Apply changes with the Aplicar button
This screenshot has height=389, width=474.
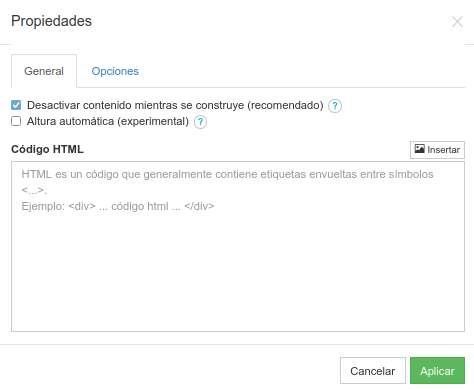437,371
